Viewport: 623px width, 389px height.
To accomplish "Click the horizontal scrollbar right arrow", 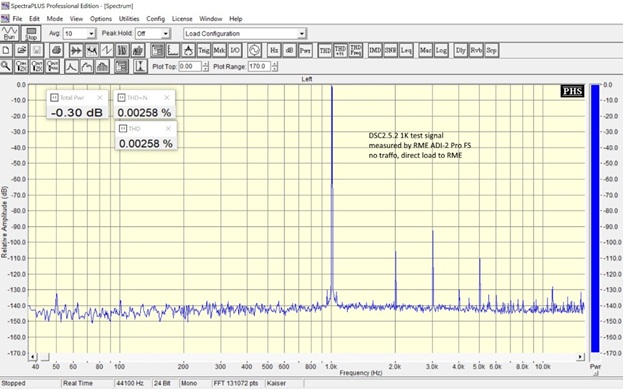I will click(x=580, y=357).
